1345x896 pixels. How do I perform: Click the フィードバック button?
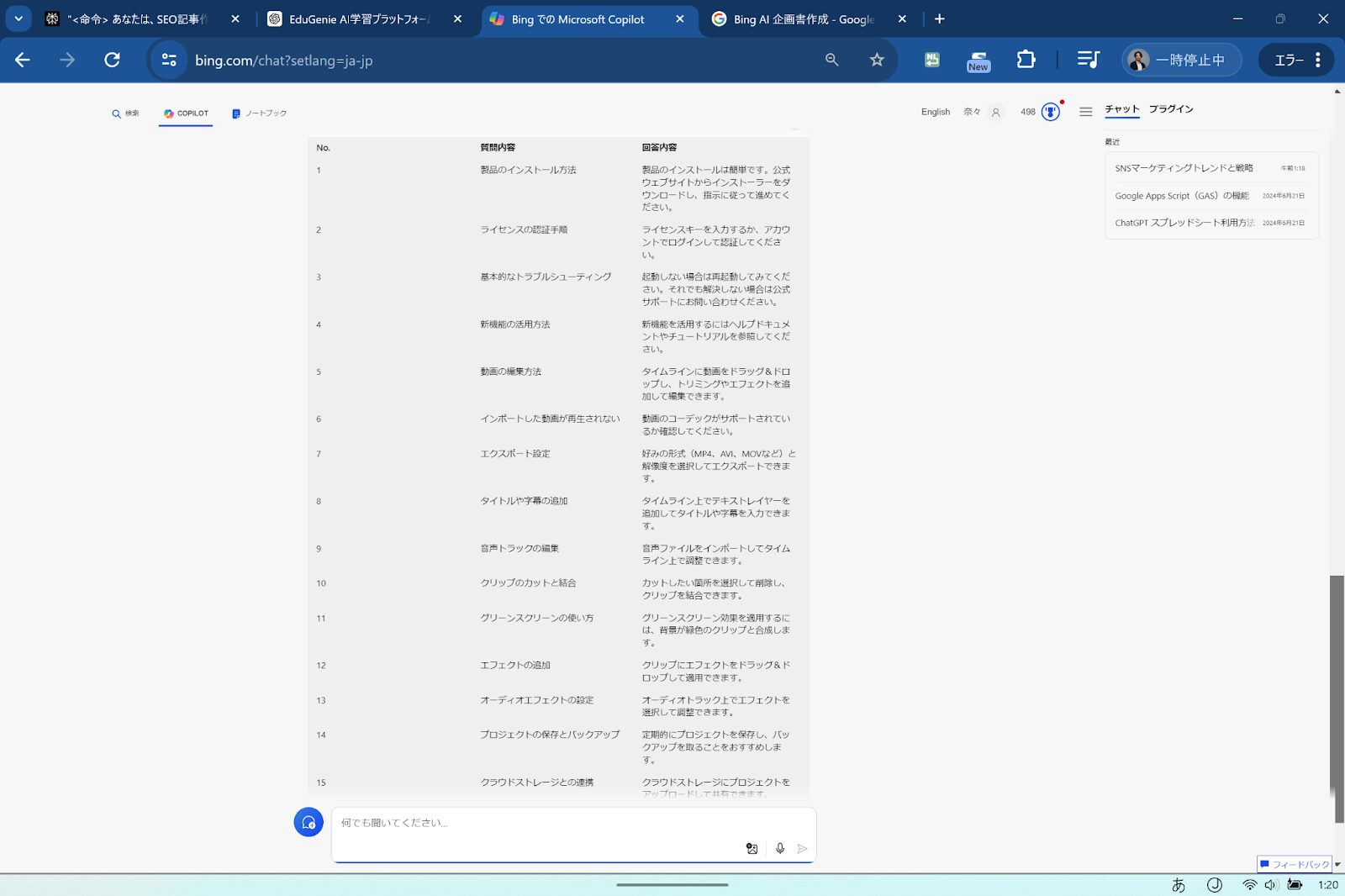click(1295, 864)
